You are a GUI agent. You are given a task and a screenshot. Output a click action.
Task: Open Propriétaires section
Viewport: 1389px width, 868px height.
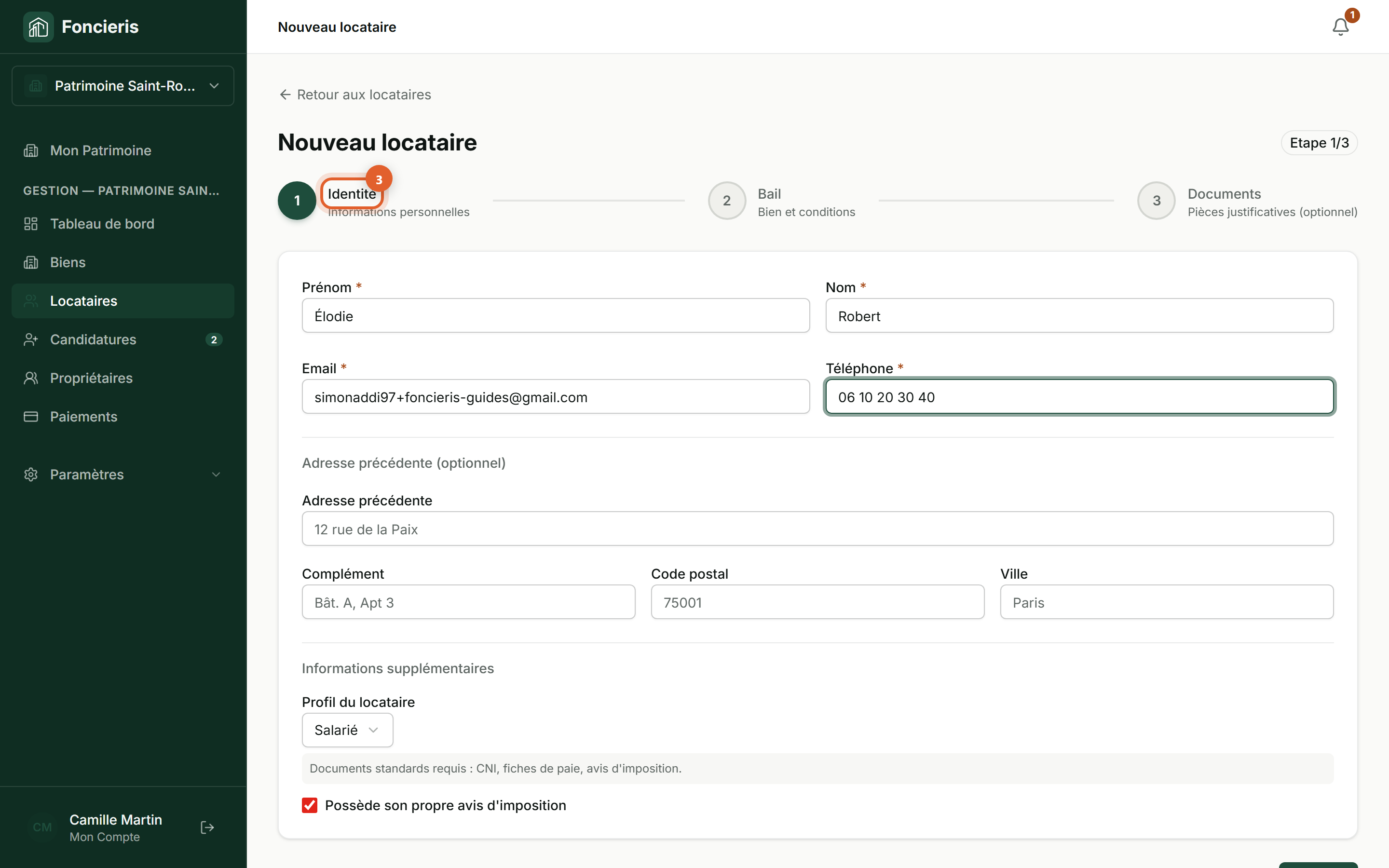point(123,378)
